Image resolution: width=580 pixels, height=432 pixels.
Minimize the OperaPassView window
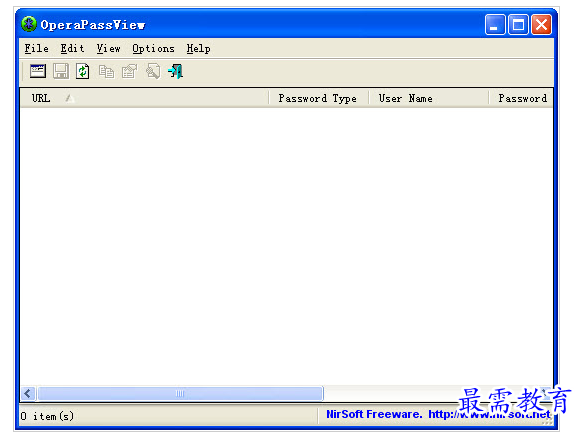495,25
